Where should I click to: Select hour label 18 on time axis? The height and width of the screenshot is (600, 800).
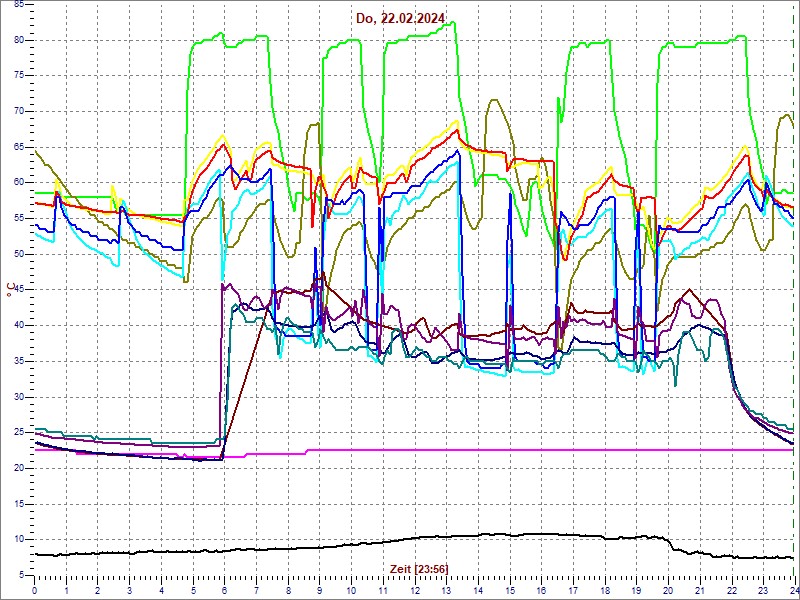coord(605,590)
